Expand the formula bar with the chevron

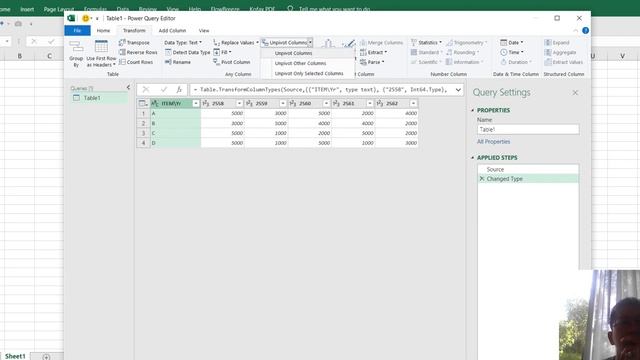[x=458, y=90]
